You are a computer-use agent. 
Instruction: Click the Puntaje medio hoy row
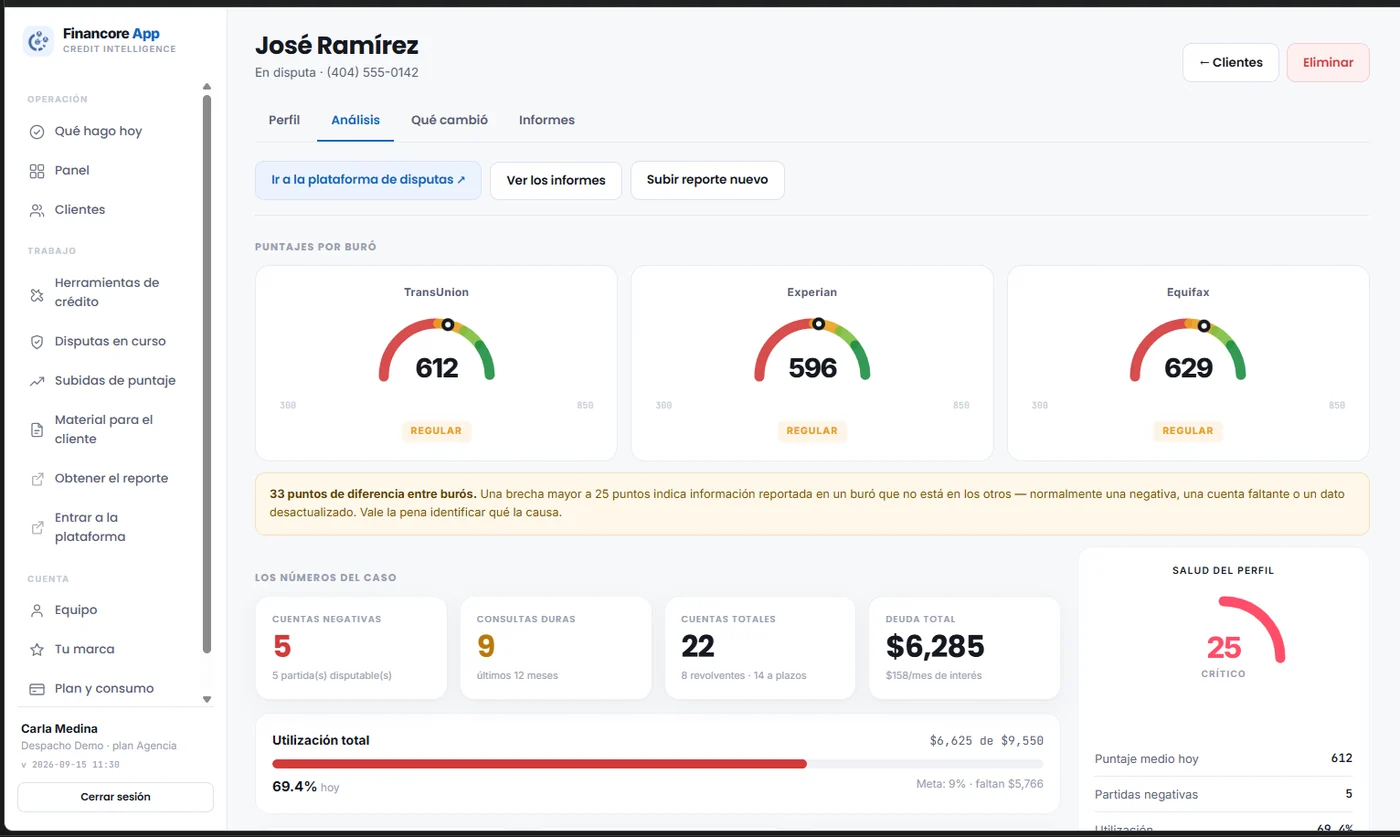click(x=1224, y=759)
